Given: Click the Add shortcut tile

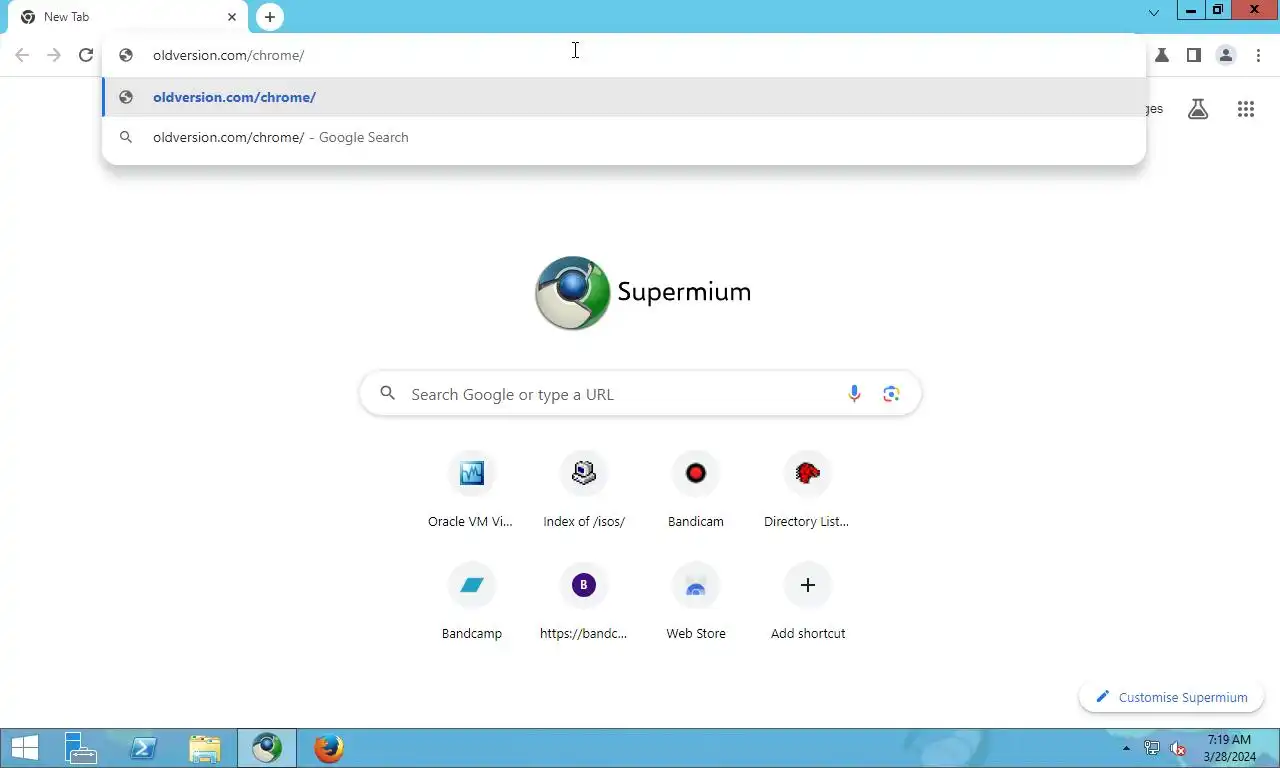Looking at the screenshot, I should coord(808,601).
